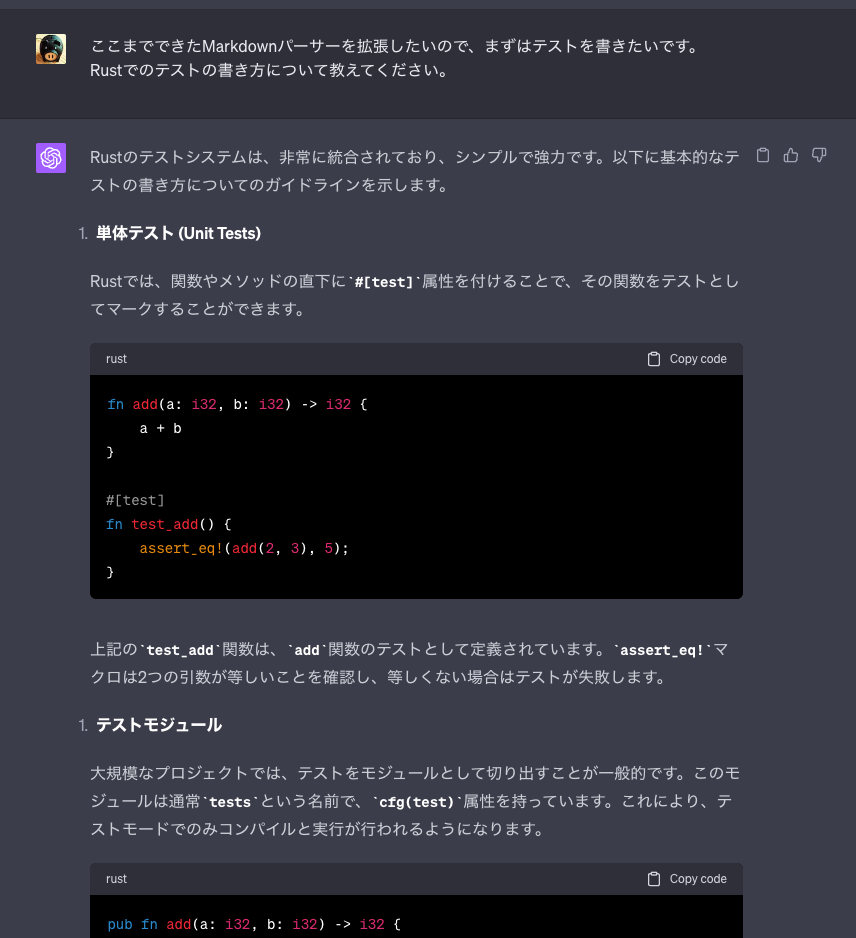Toggle the rust label on second code block
The height and width of the screenshot is (938, 856).
(116, 879)
